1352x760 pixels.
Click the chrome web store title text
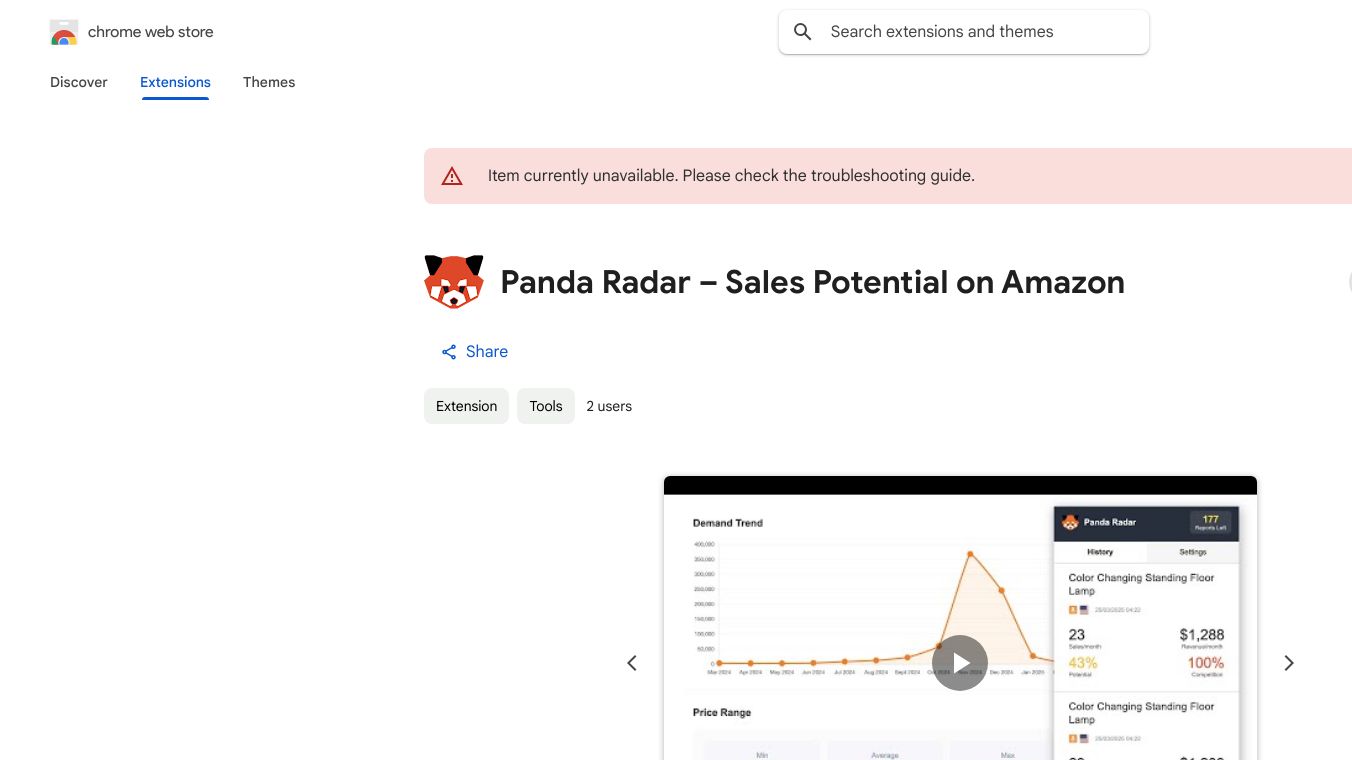(151, 32)
